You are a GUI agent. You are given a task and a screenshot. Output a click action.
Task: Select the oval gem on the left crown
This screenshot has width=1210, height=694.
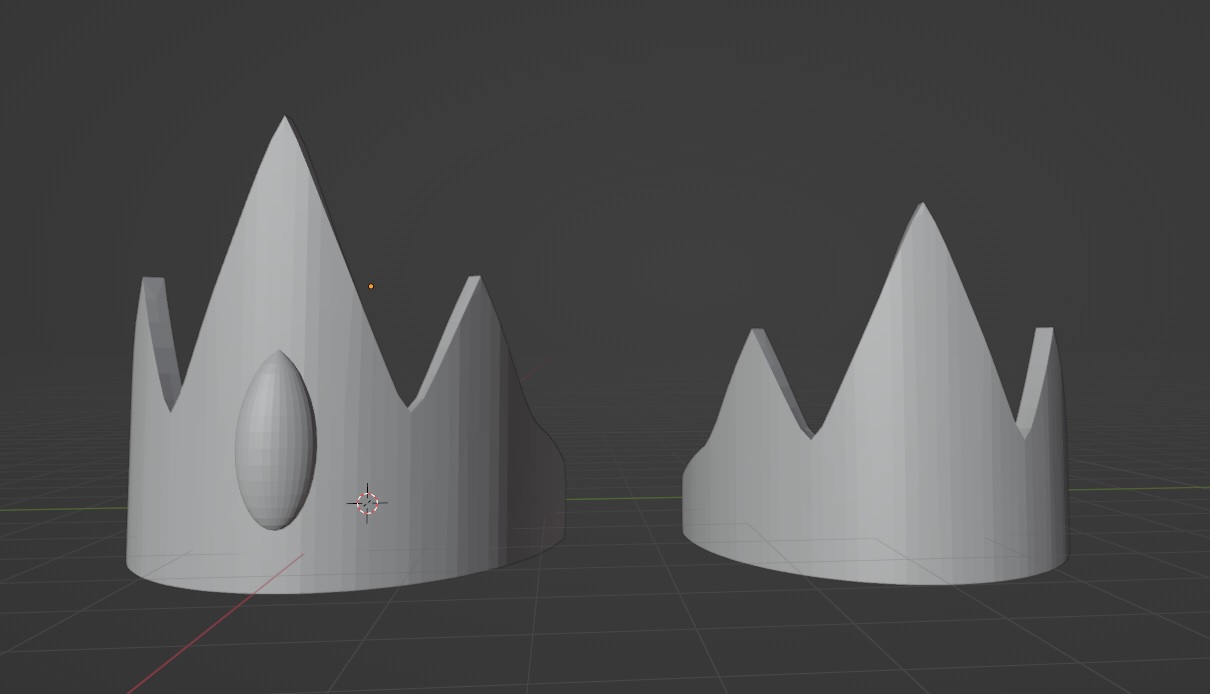(x=275, y=440)
